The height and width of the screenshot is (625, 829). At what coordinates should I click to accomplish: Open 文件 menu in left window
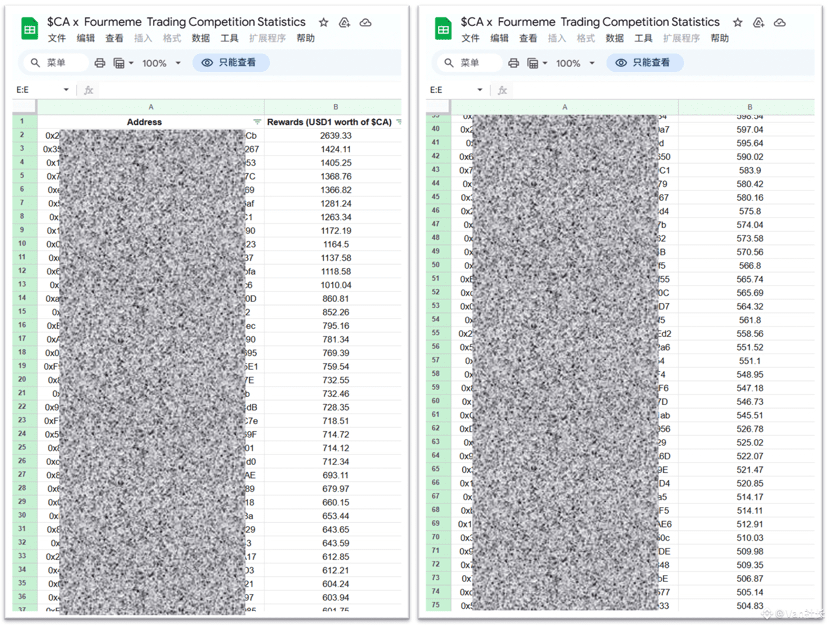click(57, 38)
